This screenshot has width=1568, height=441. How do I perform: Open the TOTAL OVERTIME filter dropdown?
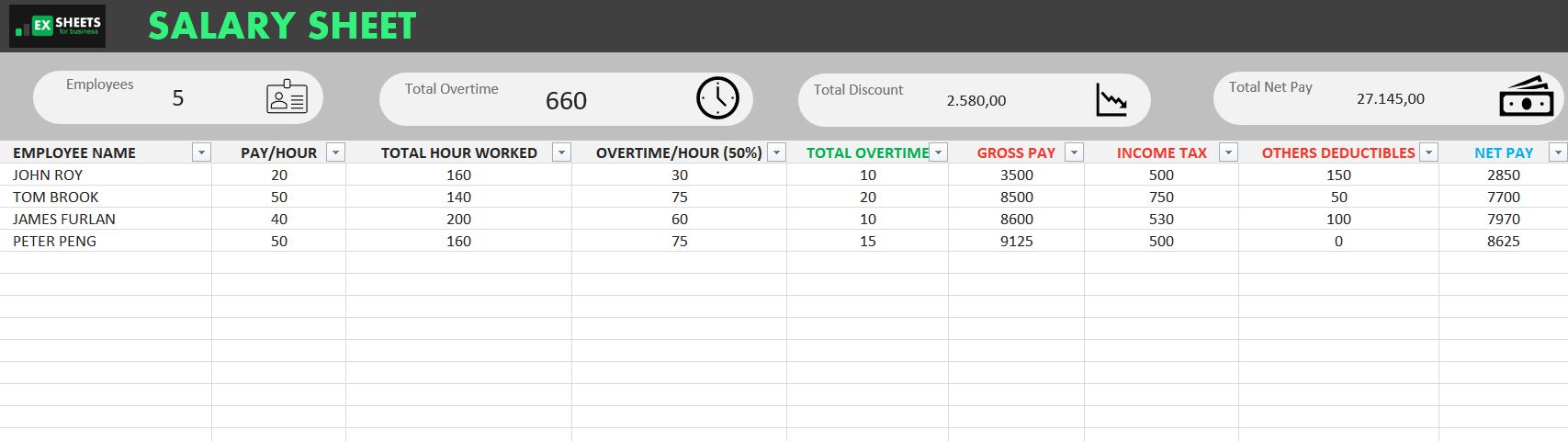coord(938,153)
